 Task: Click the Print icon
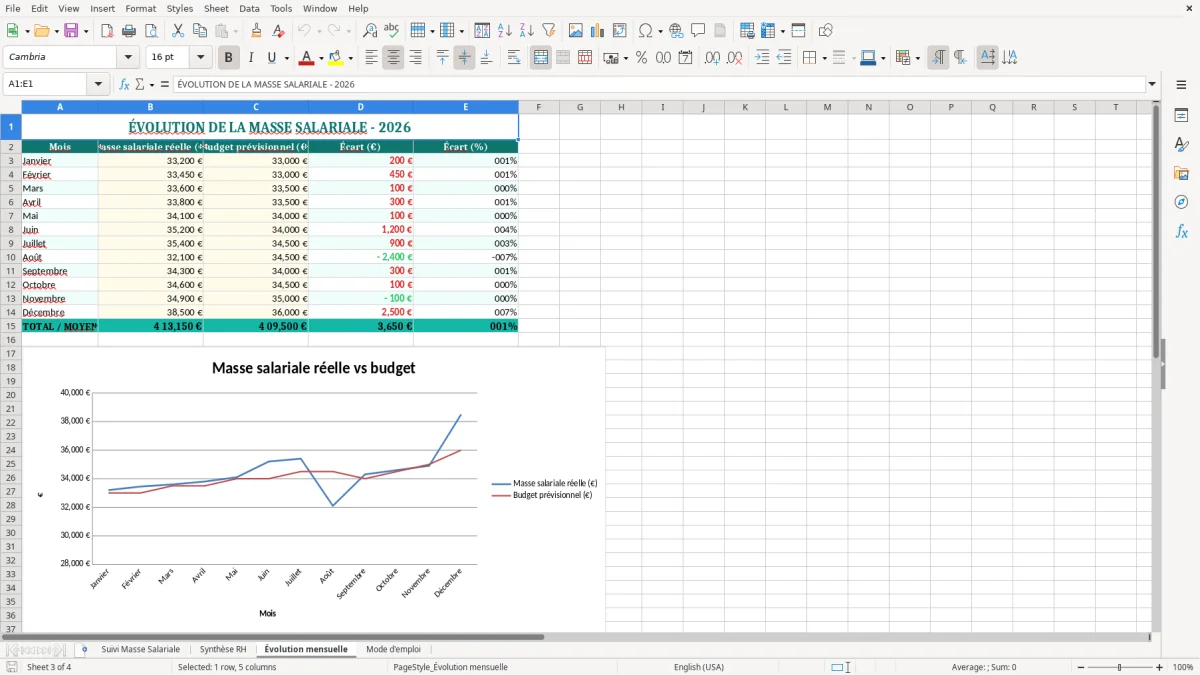click(x=129, y=31)
